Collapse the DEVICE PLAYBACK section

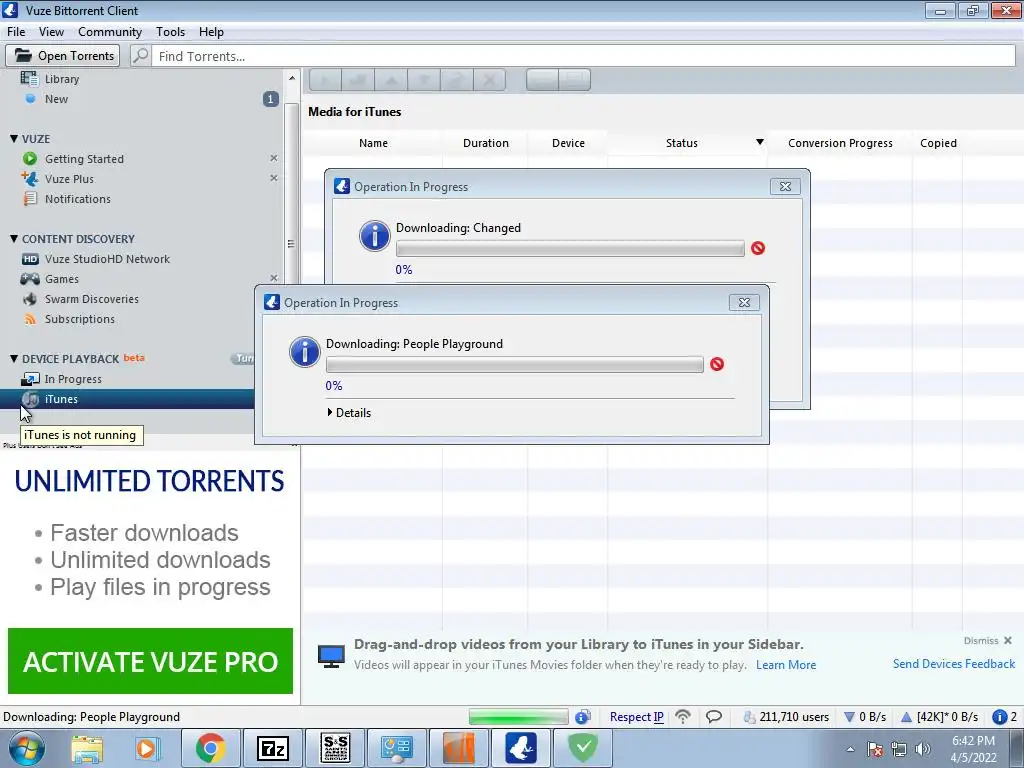pos(14,359)
